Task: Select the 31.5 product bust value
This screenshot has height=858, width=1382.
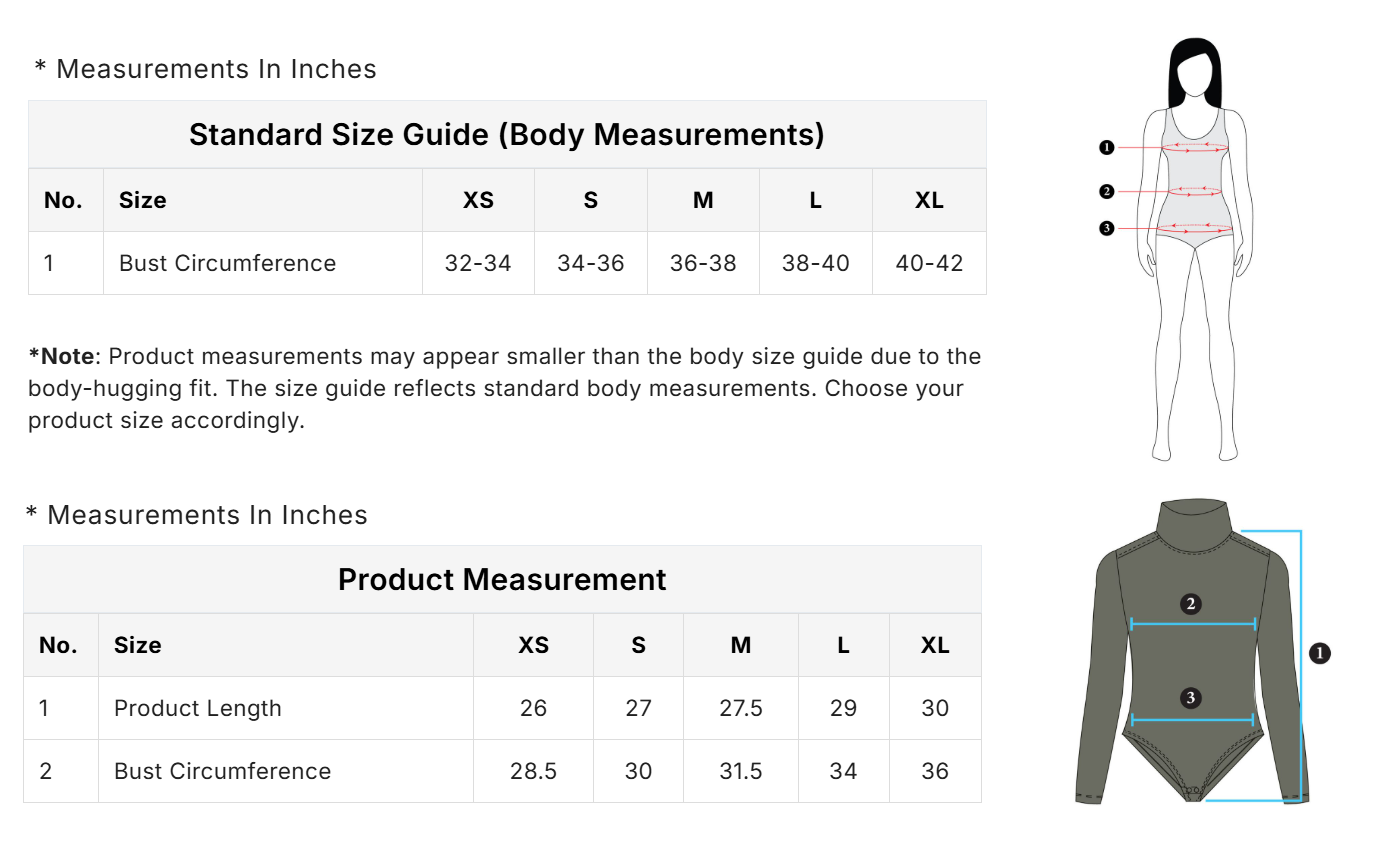Action: click(741, 771)
